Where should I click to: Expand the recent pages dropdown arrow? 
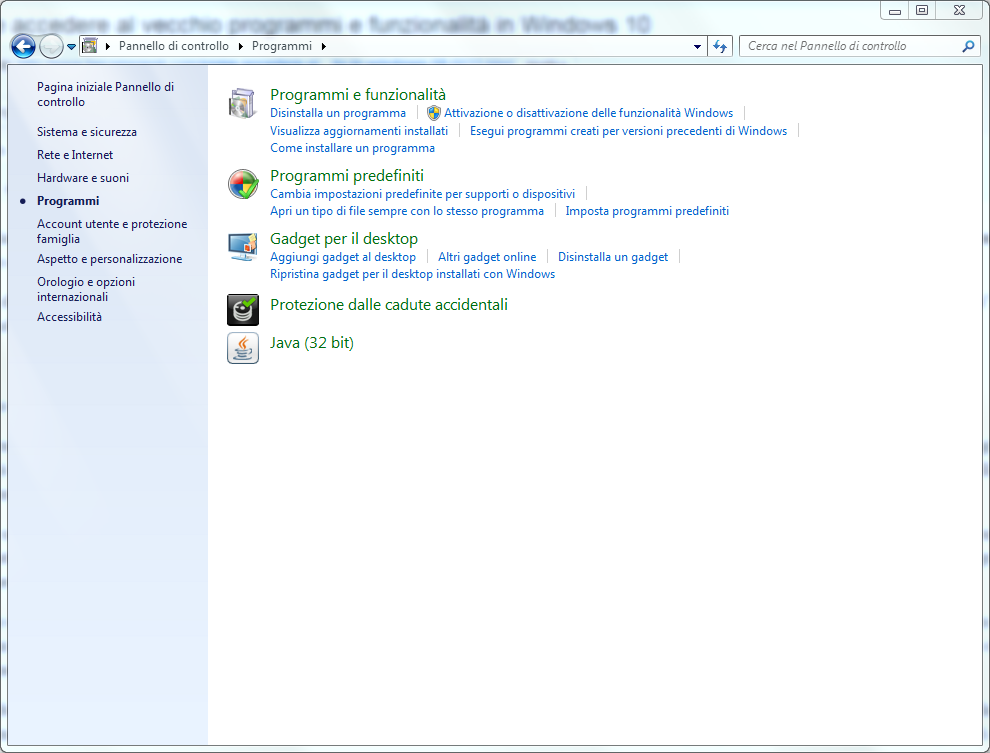[71, 47]
